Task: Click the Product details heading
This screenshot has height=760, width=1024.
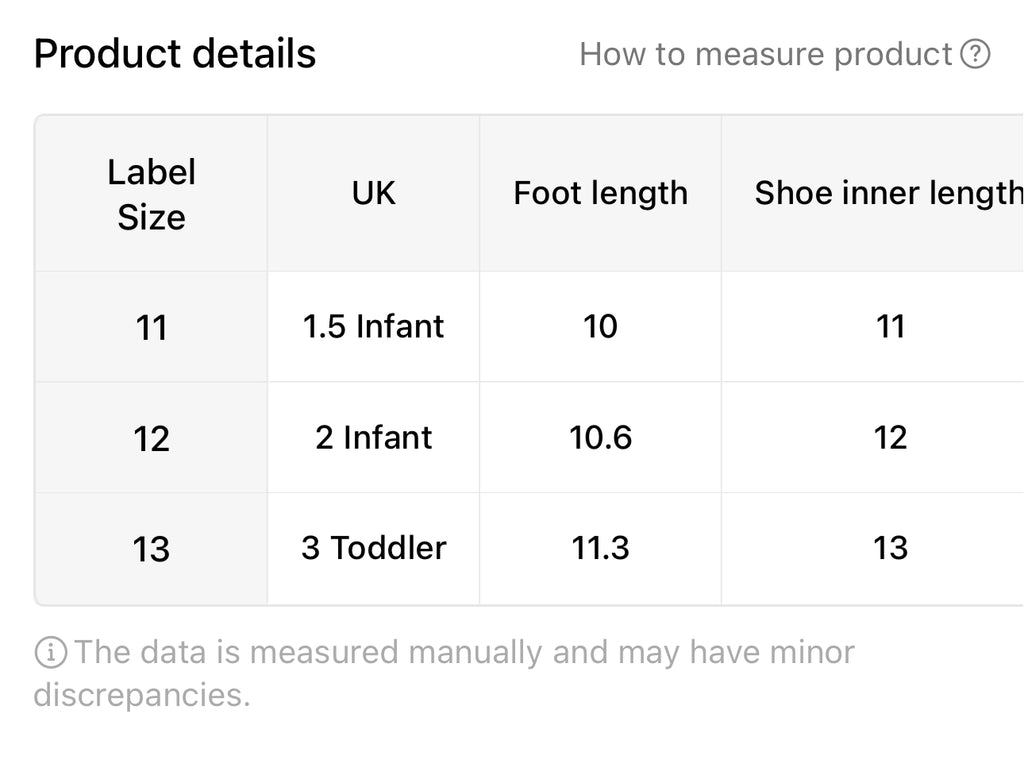Action: click(x=175, y=54)
